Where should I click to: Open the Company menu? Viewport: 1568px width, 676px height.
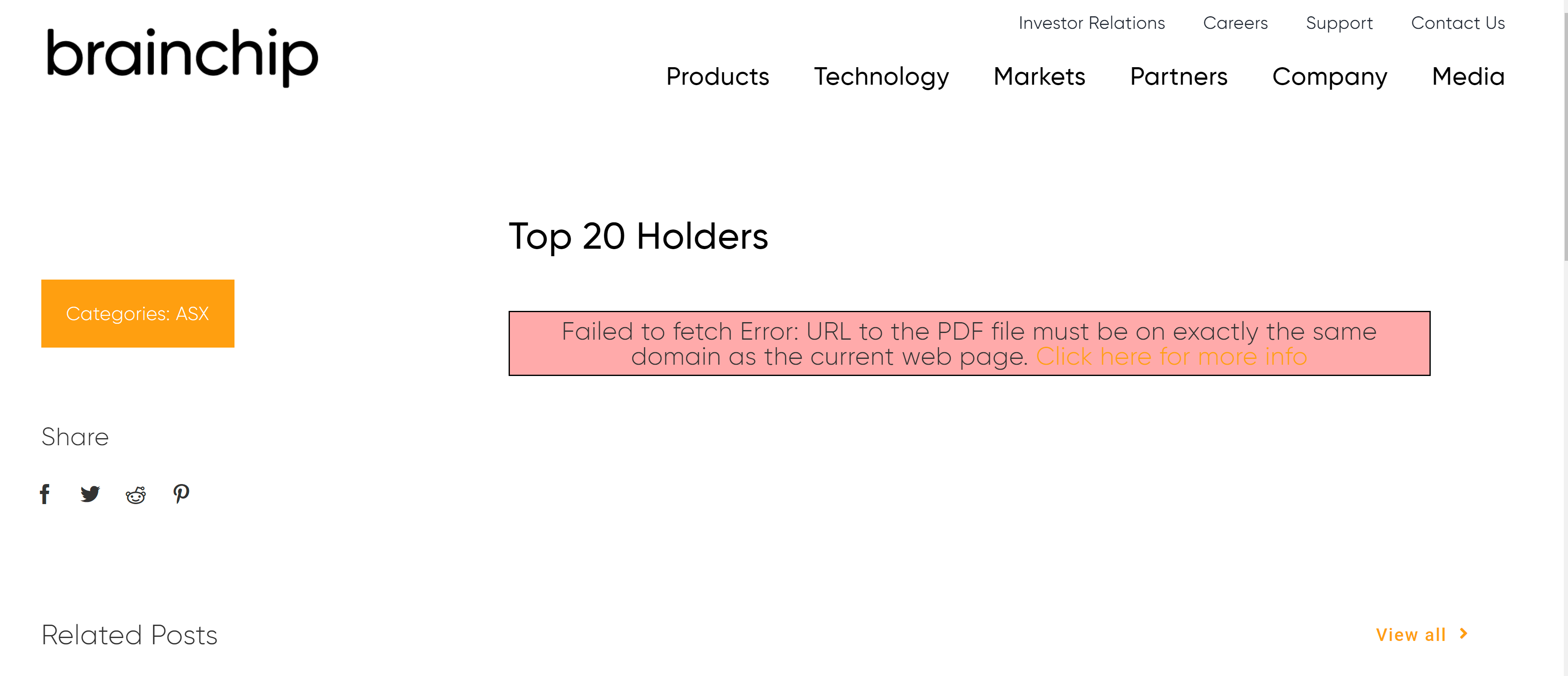(x=1329, y=77)
